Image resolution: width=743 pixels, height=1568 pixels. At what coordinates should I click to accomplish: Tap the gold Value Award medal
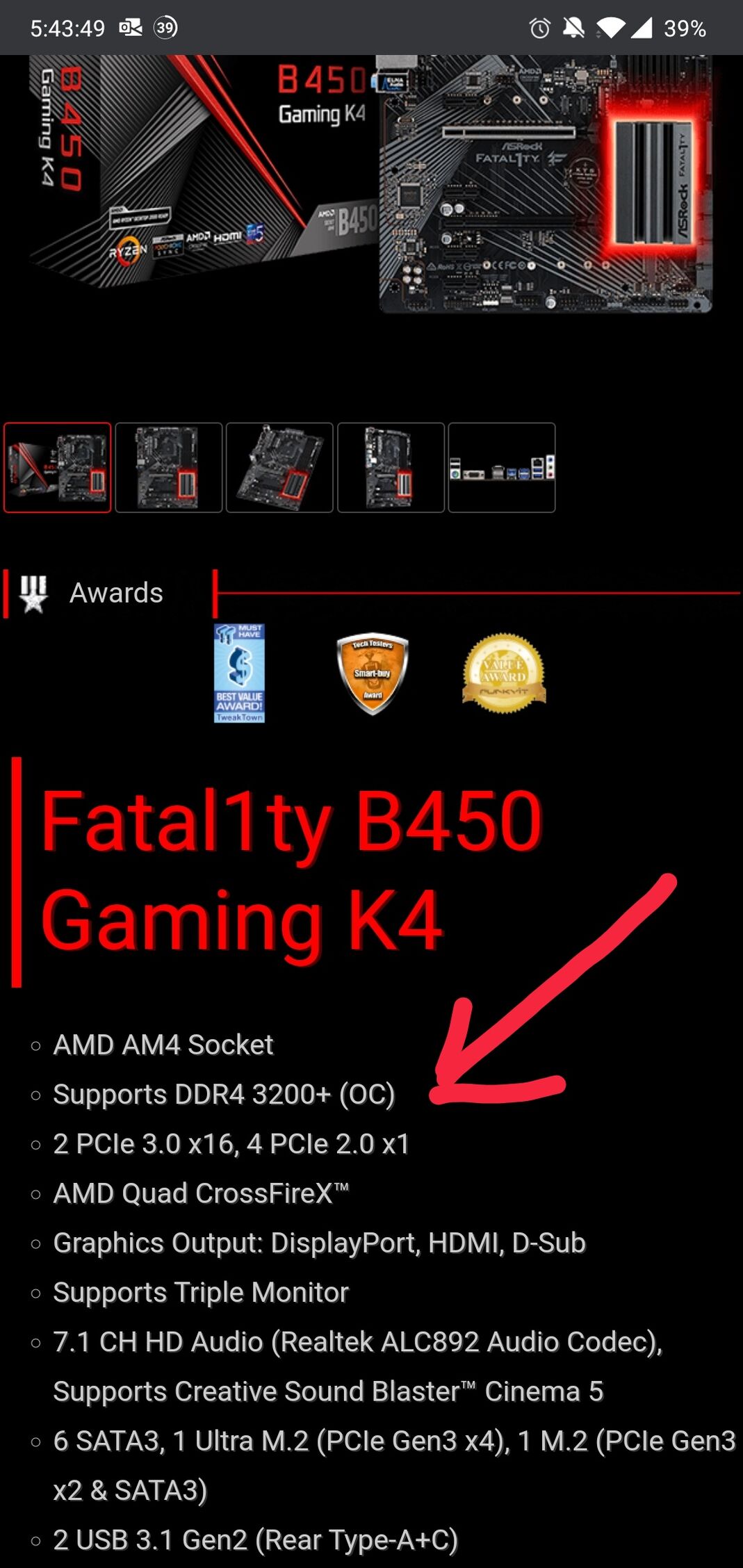[504, 673]
